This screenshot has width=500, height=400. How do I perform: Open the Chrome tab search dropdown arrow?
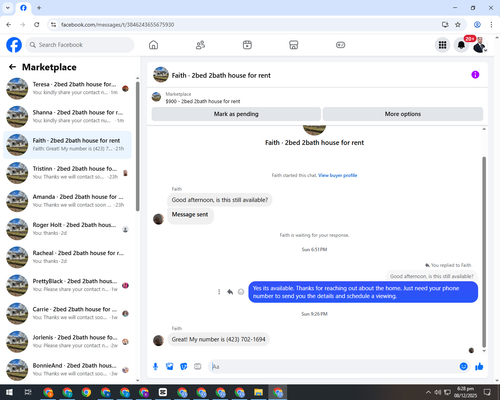pyautogui.click(x=8, y=7)
